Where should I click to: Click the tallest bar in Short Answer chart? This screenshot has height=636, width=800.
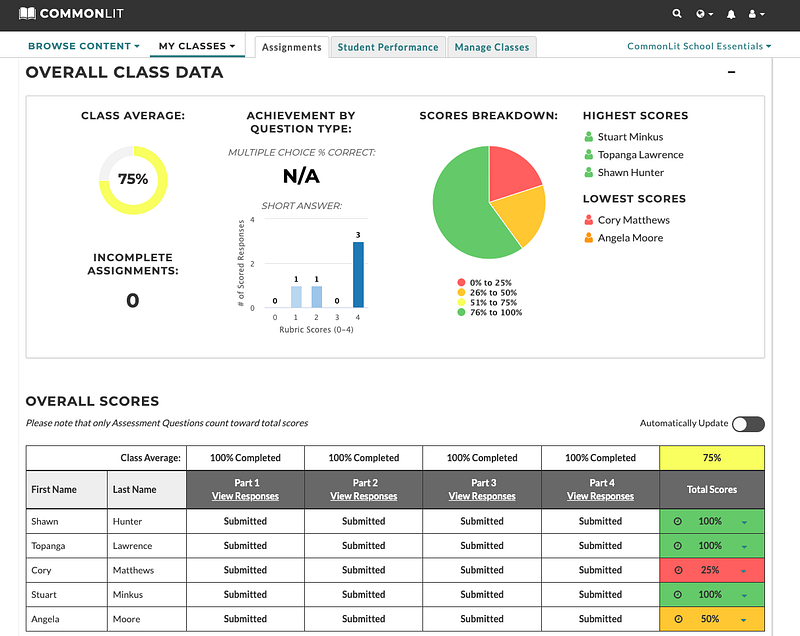coord(358,274)
